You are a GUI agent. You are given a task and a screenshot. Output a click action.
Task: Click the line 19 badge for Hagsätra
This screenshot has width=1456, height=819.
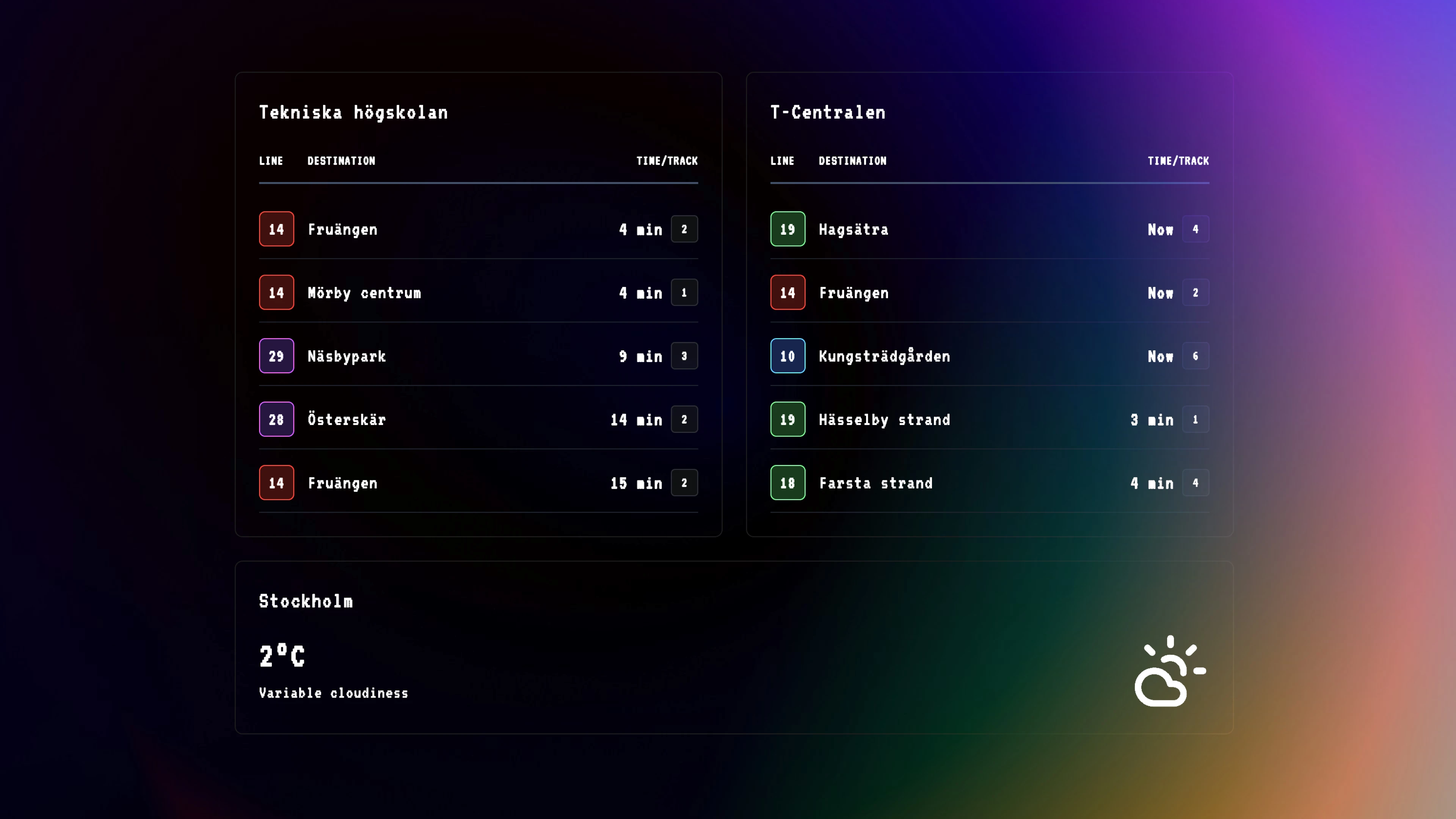click(788, 229)
